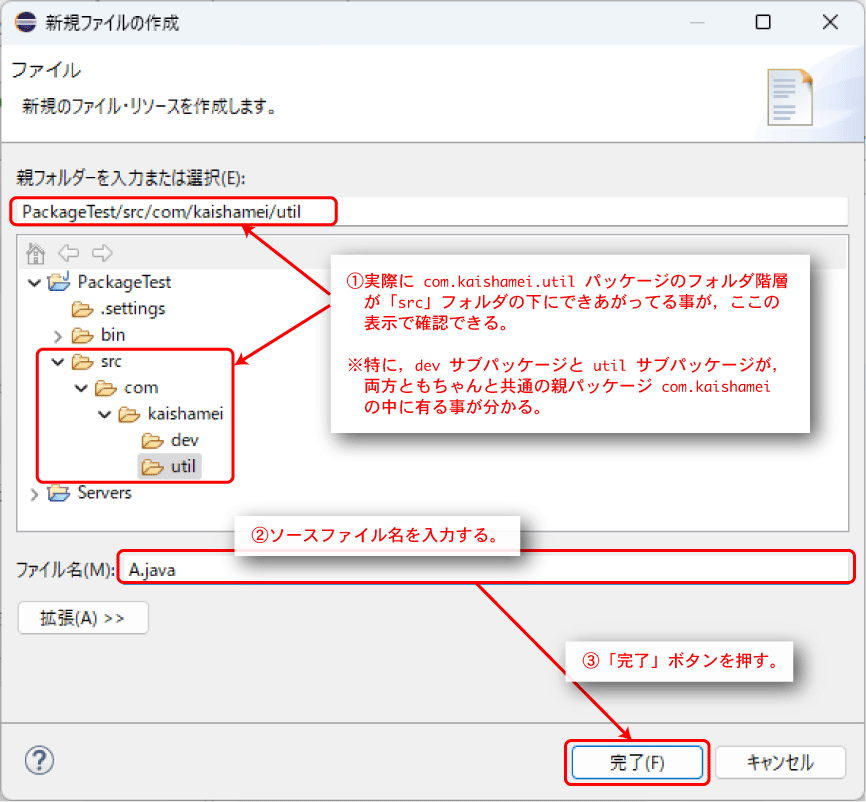Expand the bin folder node
Viewport: 866px width, 802px height.
pyautogui.click(x=58, y=336)
